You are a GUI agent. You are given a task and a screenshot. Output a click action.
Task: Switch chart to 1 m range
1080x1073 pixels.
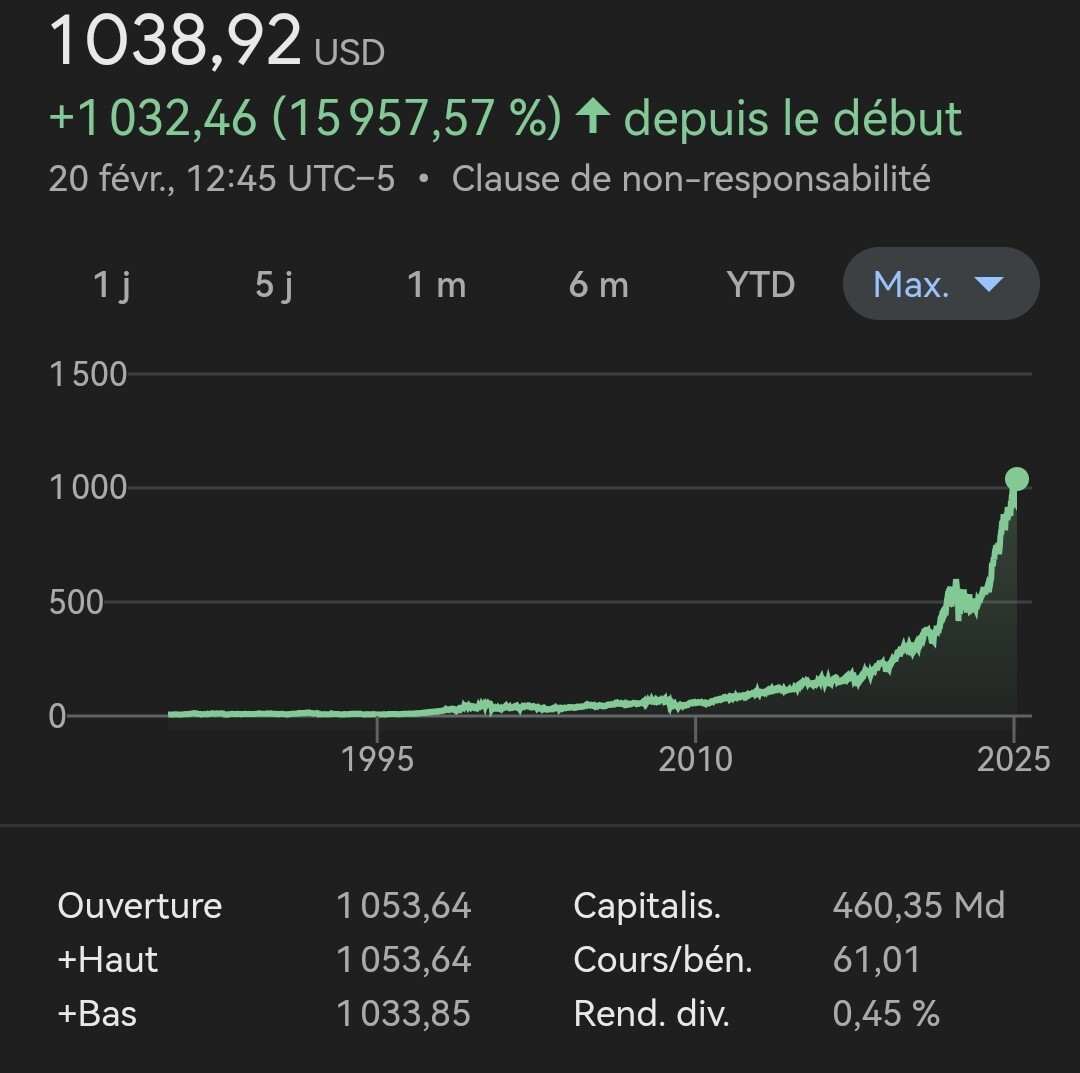click(437, 284)
